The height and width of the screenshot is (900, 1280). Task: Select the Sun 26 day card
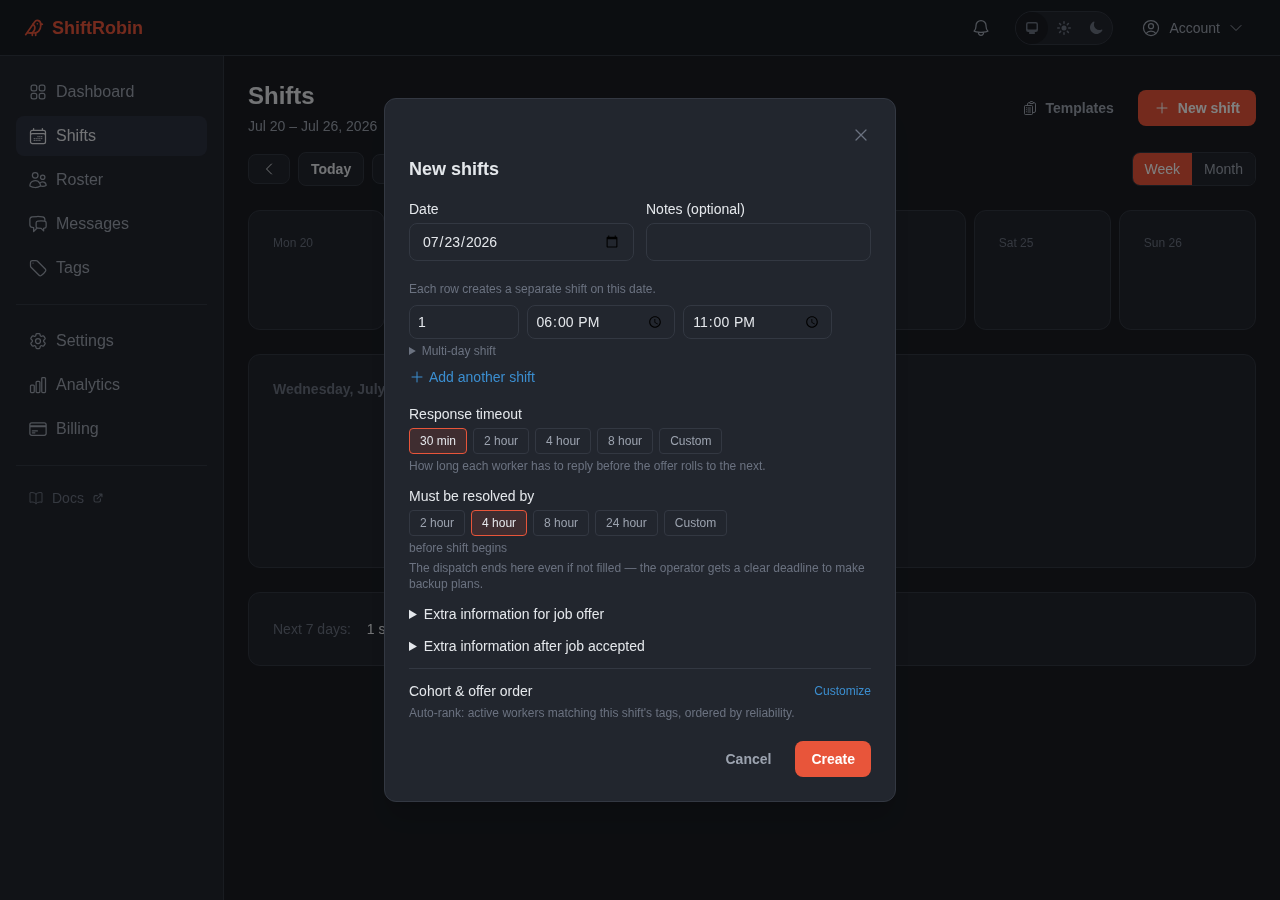1187,270
